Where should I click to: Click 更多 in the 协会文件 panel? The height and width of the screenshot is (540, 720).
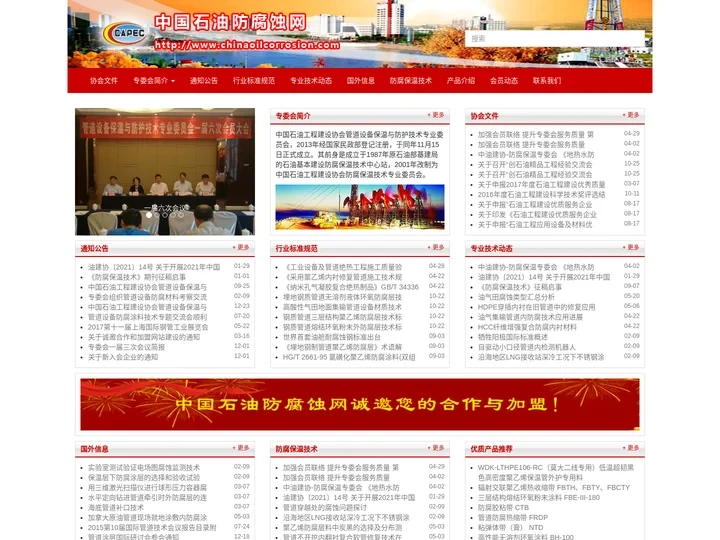coord(631,115)
